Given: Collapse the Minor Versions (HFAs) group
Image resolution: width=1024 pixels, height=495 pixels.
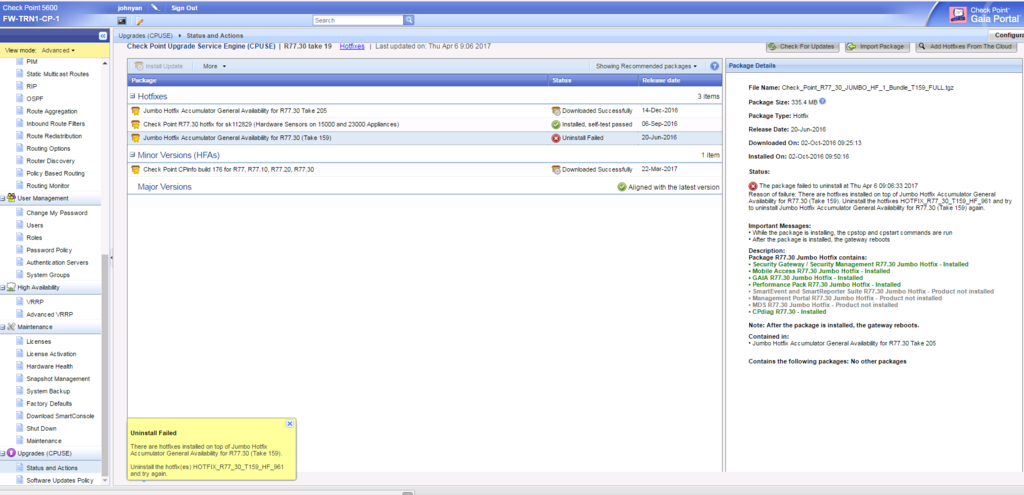Looking at the screenshot, I should 133,155.
